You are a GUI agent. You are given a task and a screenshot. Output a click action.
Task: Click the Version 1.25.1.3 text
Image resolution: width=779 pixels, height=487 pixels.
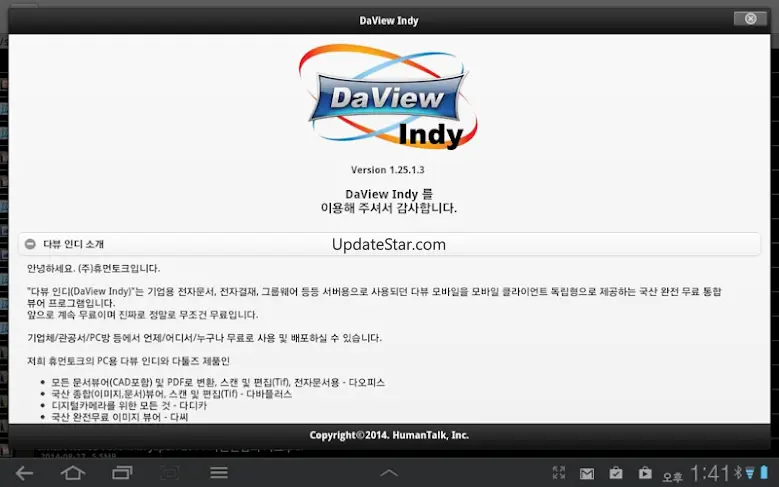[389, 170]
